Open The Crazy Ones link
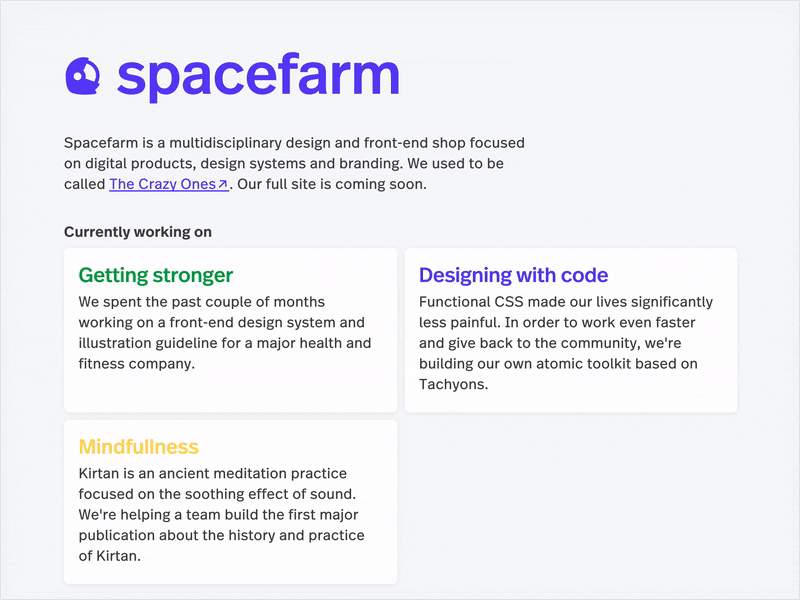800x600 pixels. [x=166, y=184]
